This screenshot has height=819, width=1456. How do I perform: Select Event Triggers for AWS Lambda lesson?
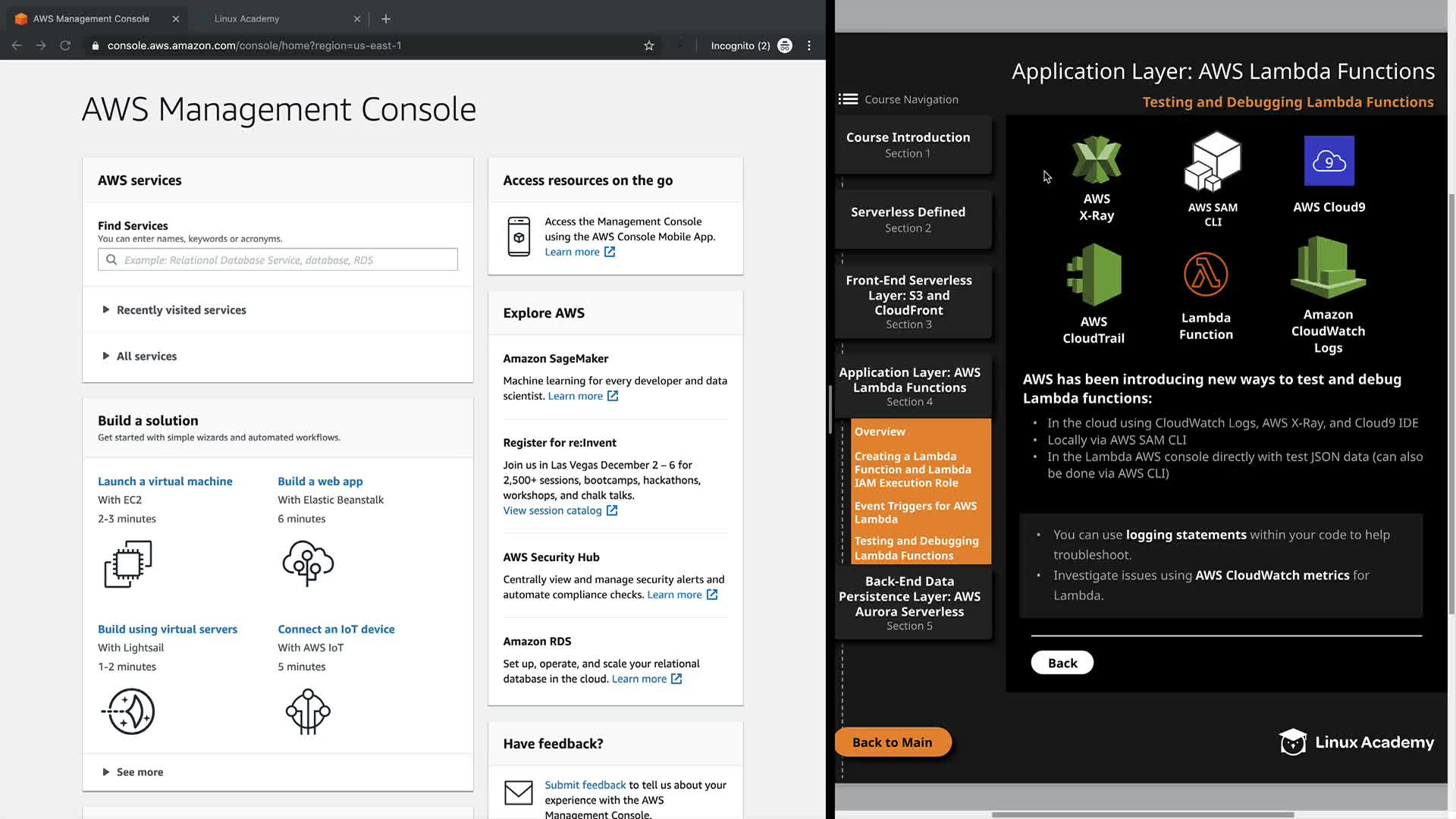coord(915,513)
